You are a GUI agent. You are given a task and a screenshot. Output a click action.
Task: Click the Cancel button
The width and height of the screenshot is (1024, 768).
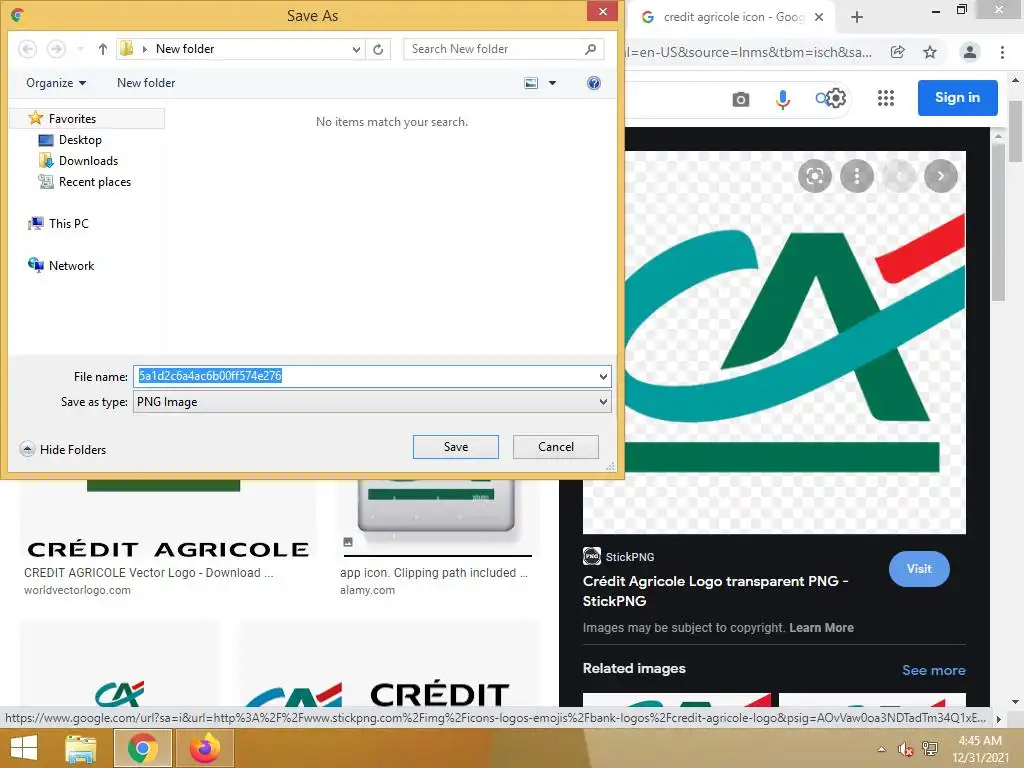point(556,447)
